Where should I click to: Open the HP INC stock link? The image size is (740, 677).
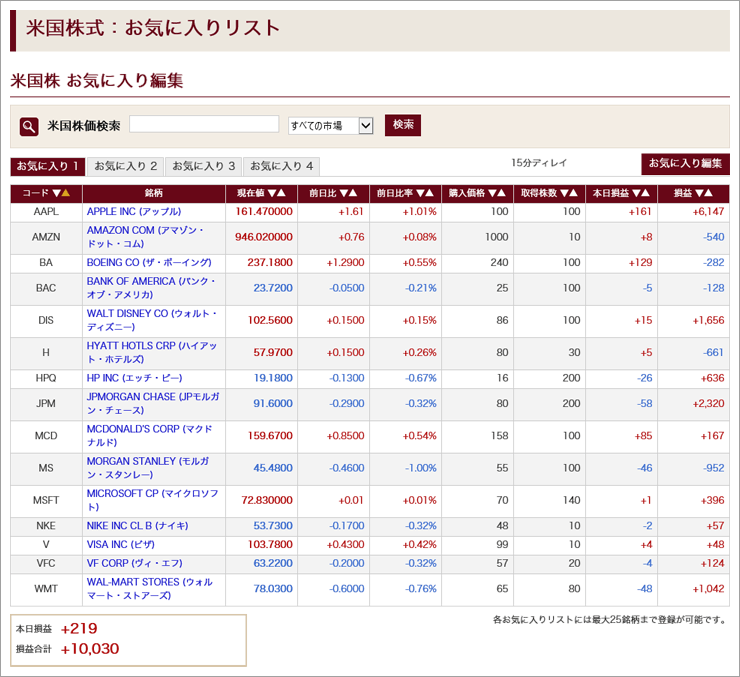(x=135, y=378)
